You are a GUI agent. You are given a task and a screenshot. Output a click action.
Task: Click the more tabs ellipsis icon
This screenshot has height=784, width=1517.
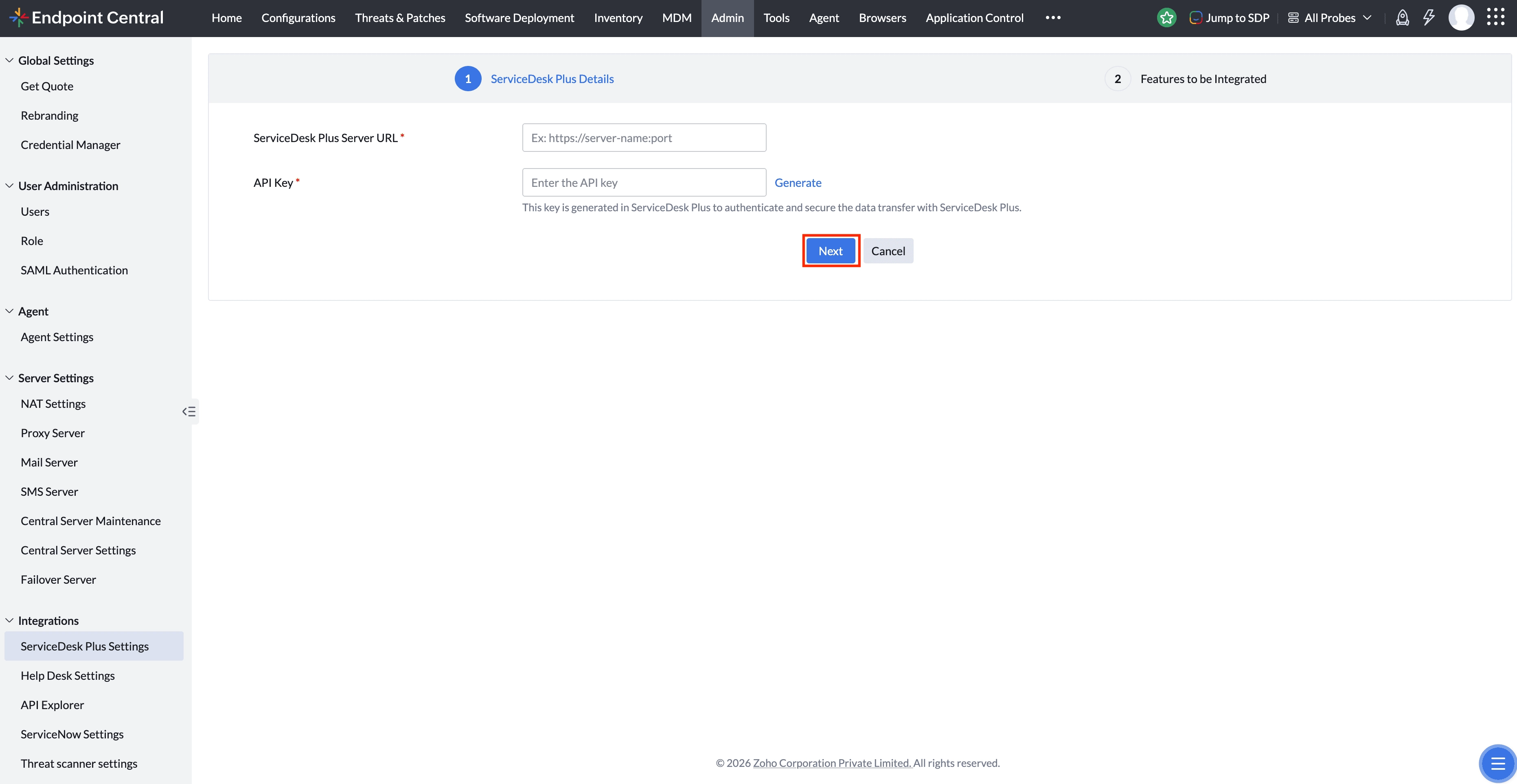point(1053,18)
